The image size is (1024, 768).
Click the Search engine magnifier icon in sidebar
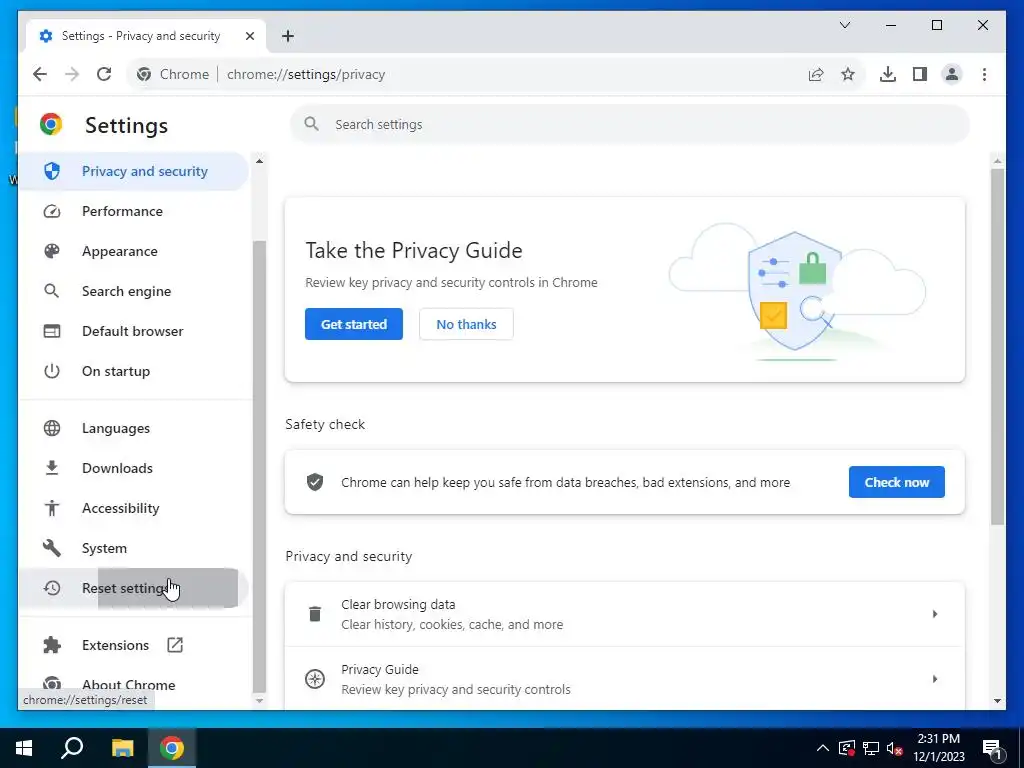tap(52, 291)
